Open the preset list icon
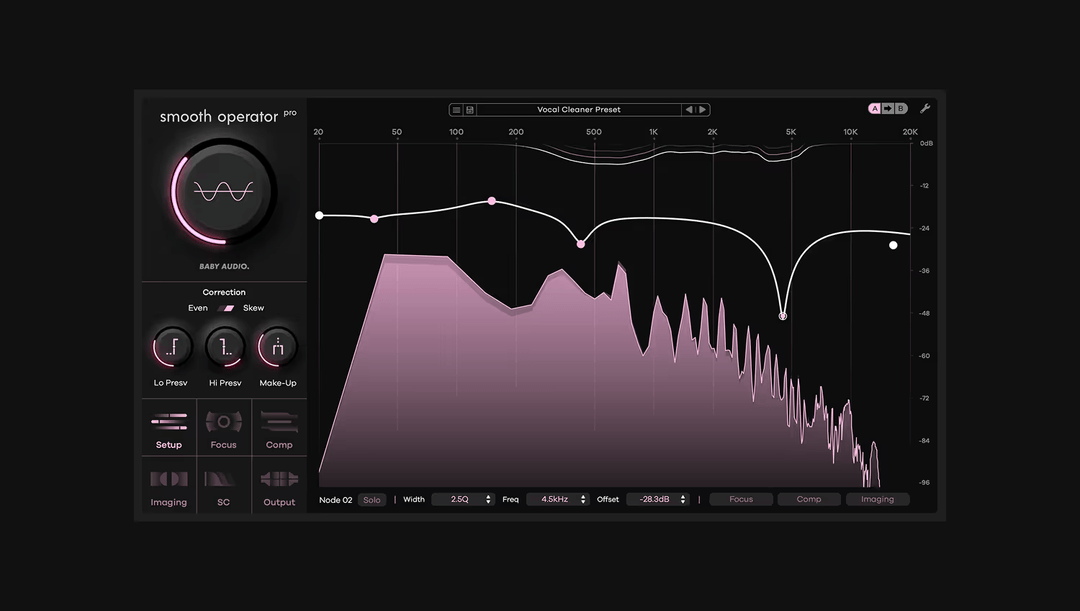 (x=456, y=109)
